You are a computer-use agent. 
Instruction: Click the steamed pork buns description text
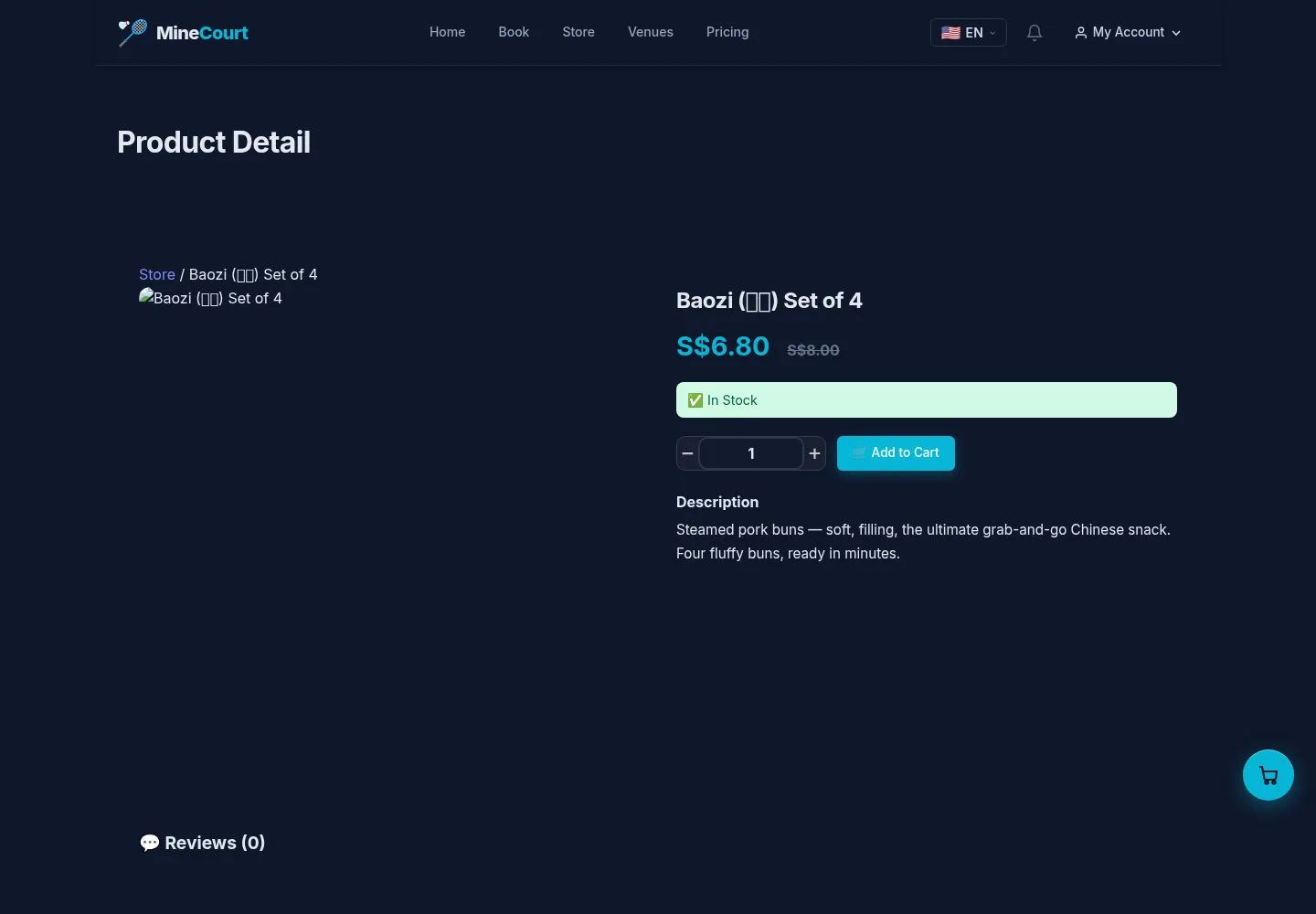click(x=923, y=541)
